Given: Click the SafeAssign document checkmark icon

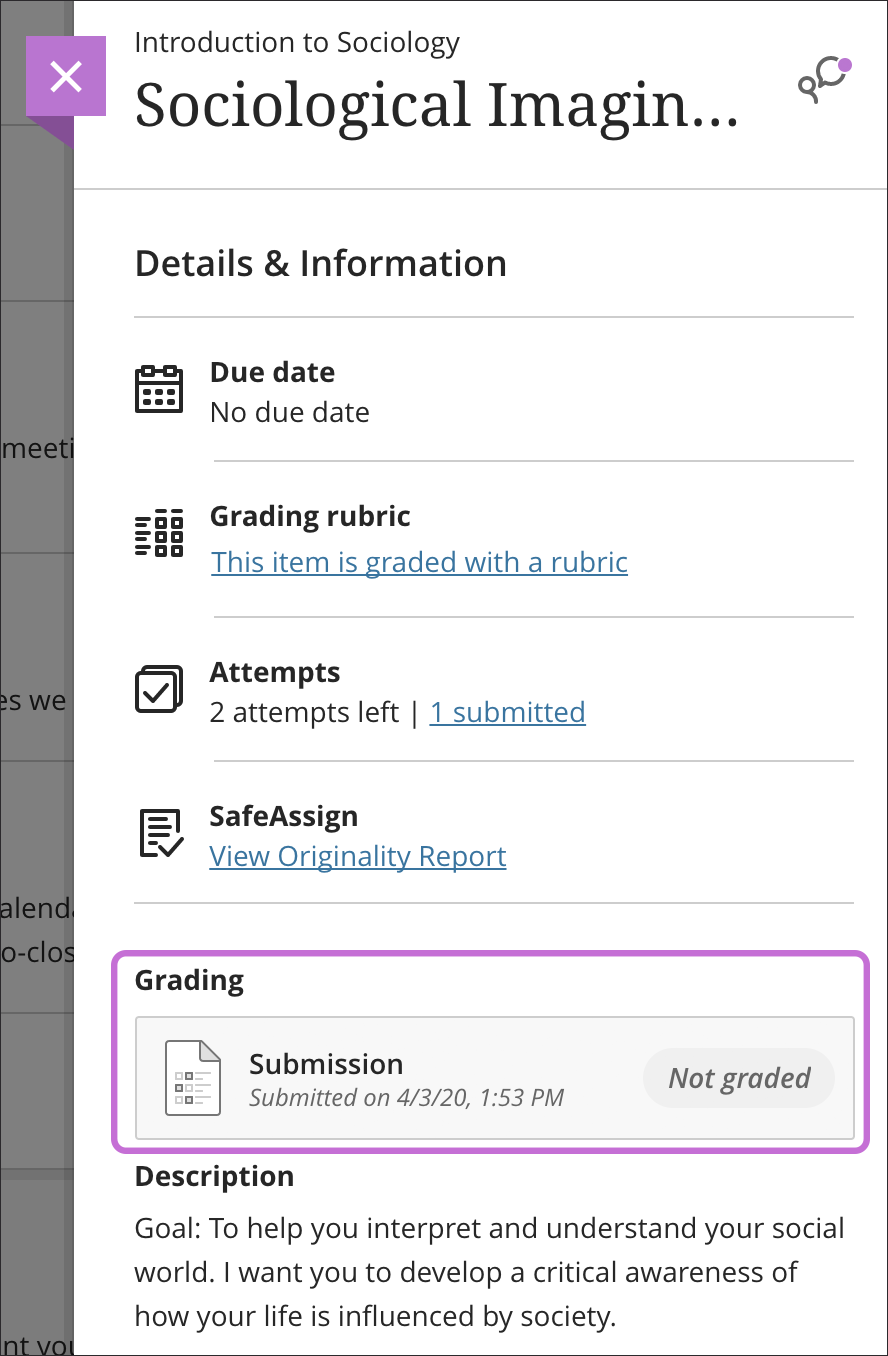Looking at the screenshot, I should tap(159, 834).
